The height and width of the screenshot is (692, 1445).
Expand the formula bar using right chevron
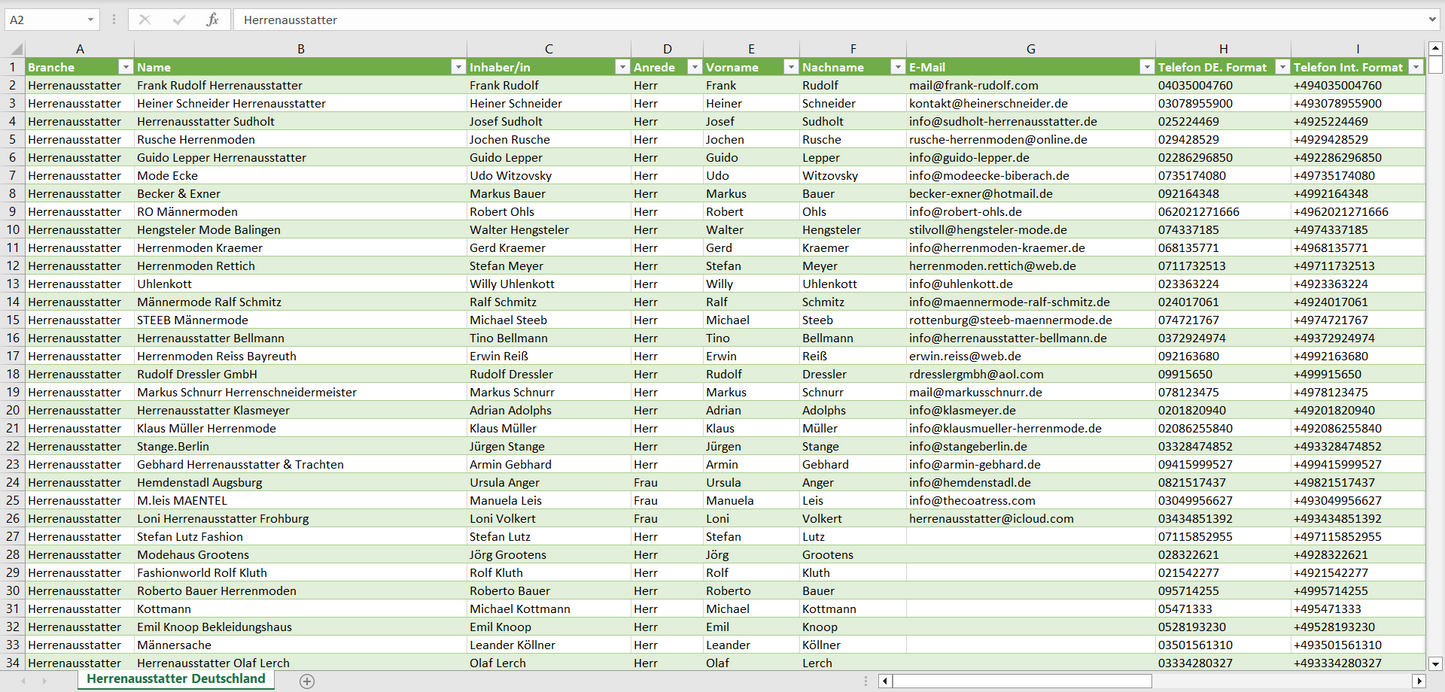1433,20
